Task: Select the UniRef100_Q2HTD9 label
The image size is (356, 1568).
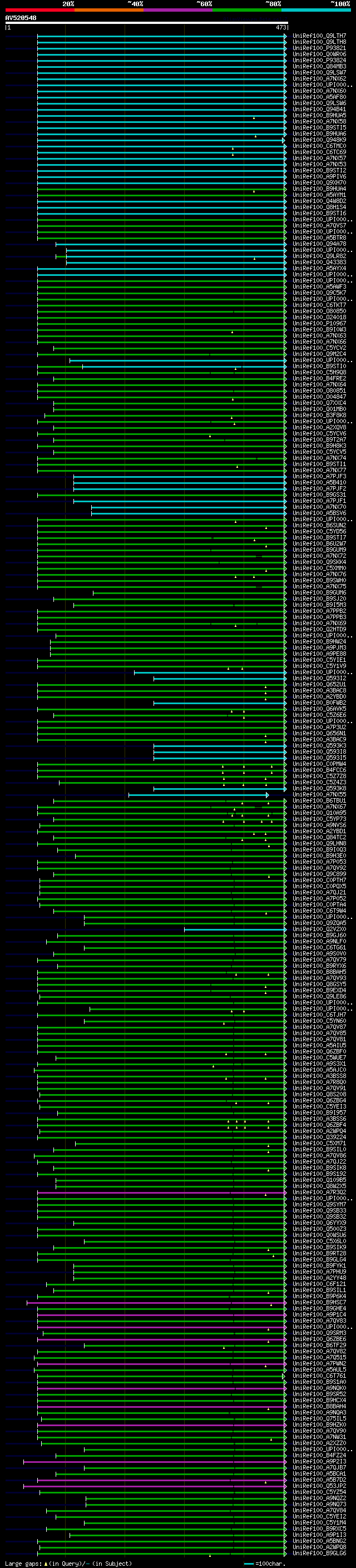Action: [x=319, y=630]
